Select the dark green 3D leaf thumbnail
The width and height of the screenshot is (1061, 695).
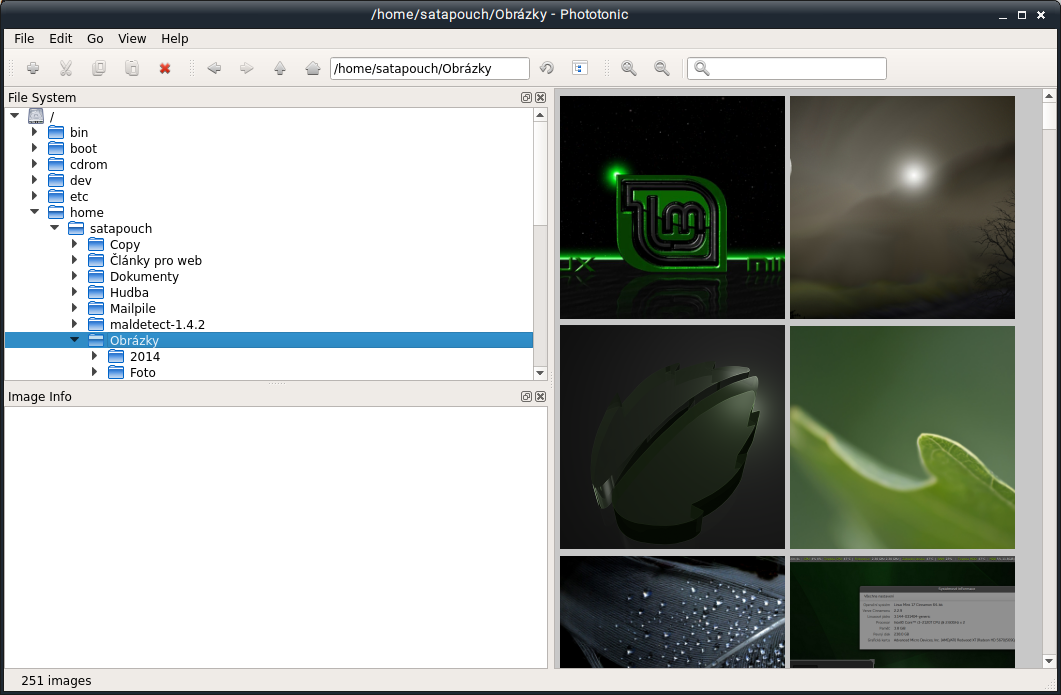pyautogui.click(x=673, y=437)
